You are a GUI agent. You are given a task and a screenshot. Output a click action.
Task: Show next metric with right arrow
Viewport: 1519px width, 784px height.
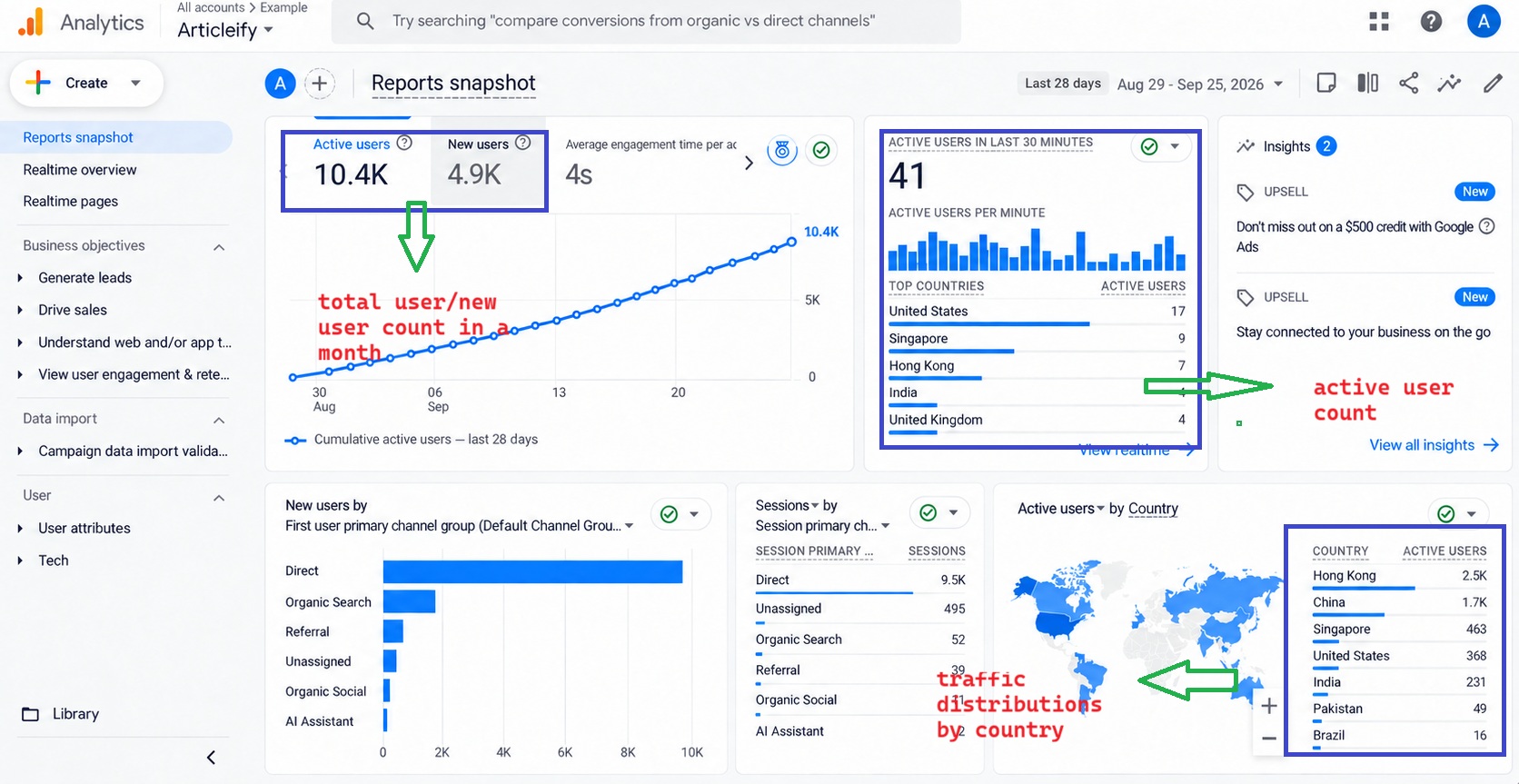(749, 163)
